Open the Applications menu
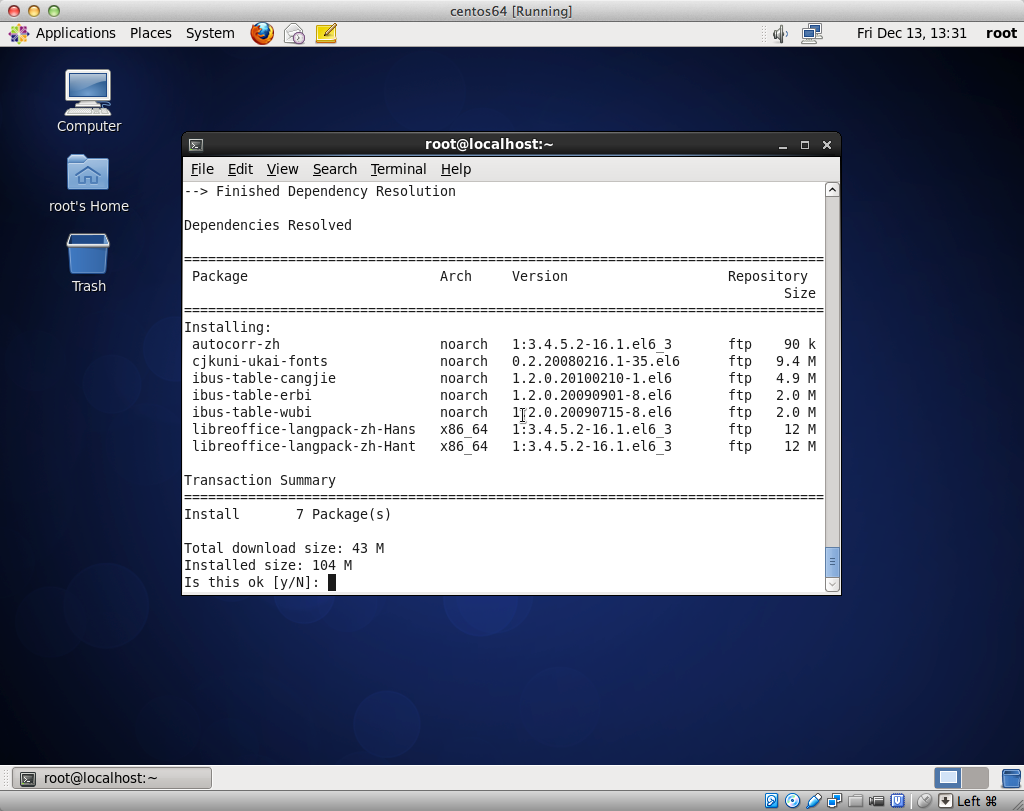Image resolution: width=1024 pixels, height=811 pixels. (x=75, y=33)
